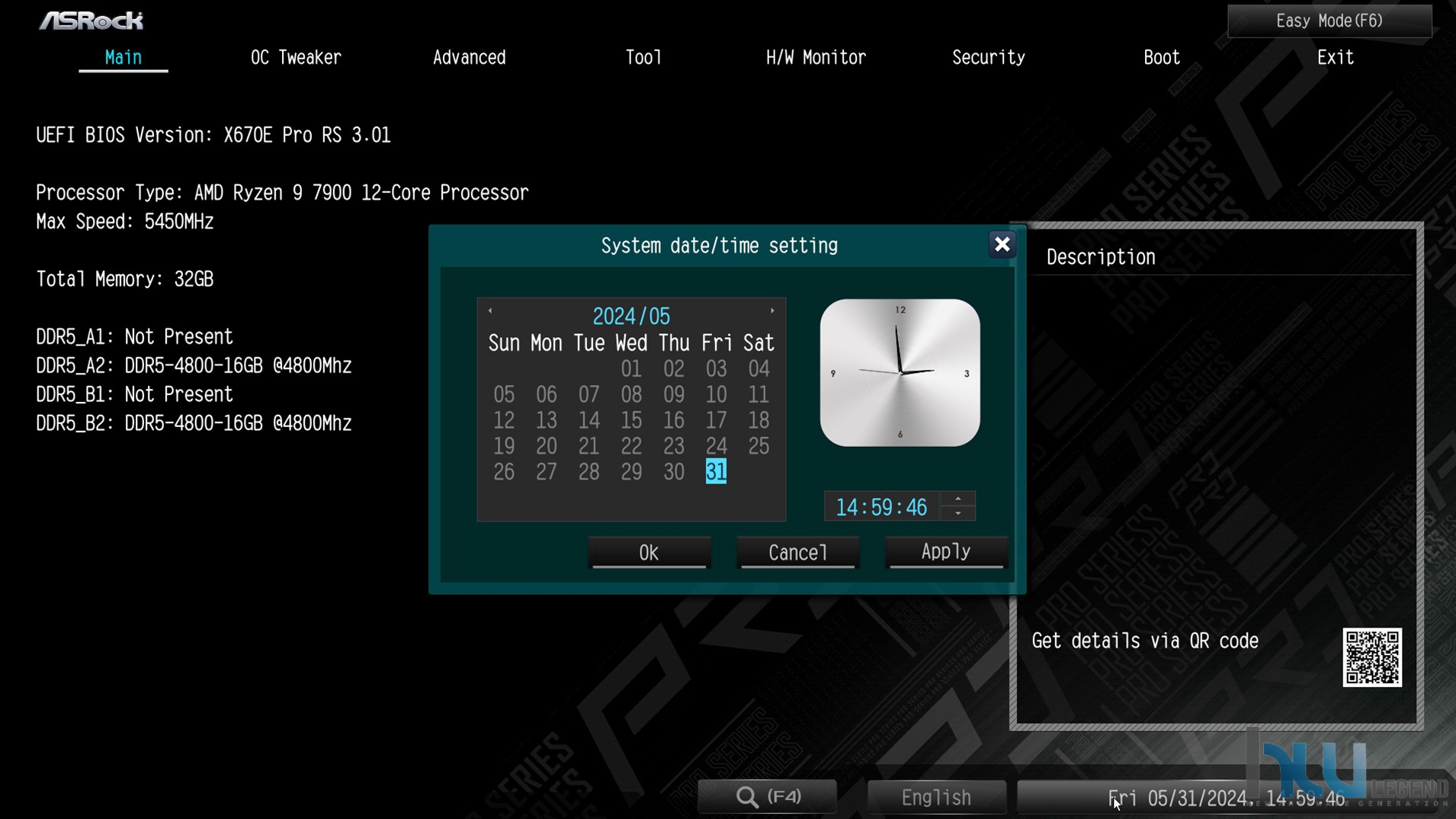Select day 22 in the calendar
This screenshot has height=819, width=1456.
point(631,446)
